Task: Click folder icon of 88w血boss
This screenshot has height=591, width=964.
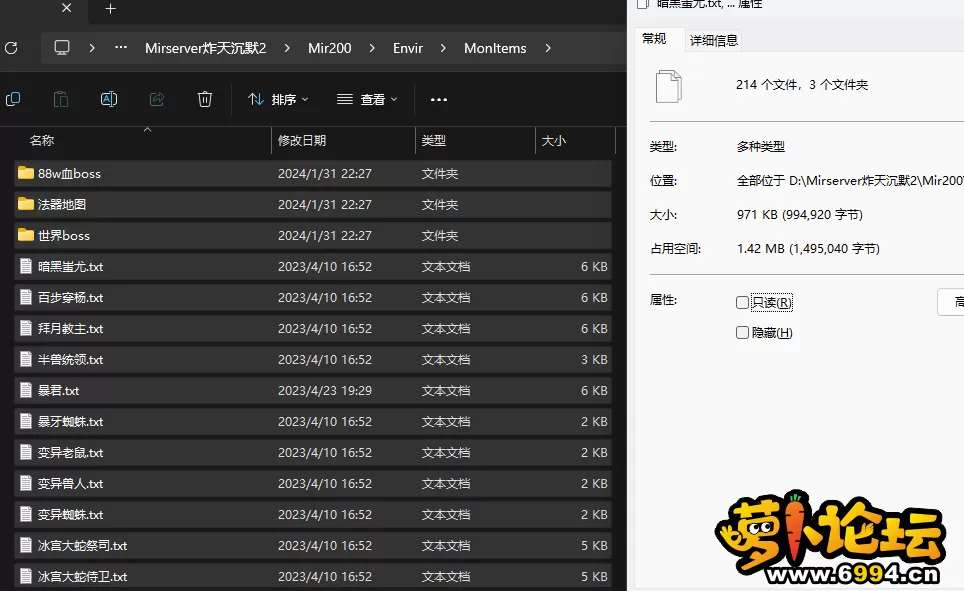Action: tap(26, 173)
